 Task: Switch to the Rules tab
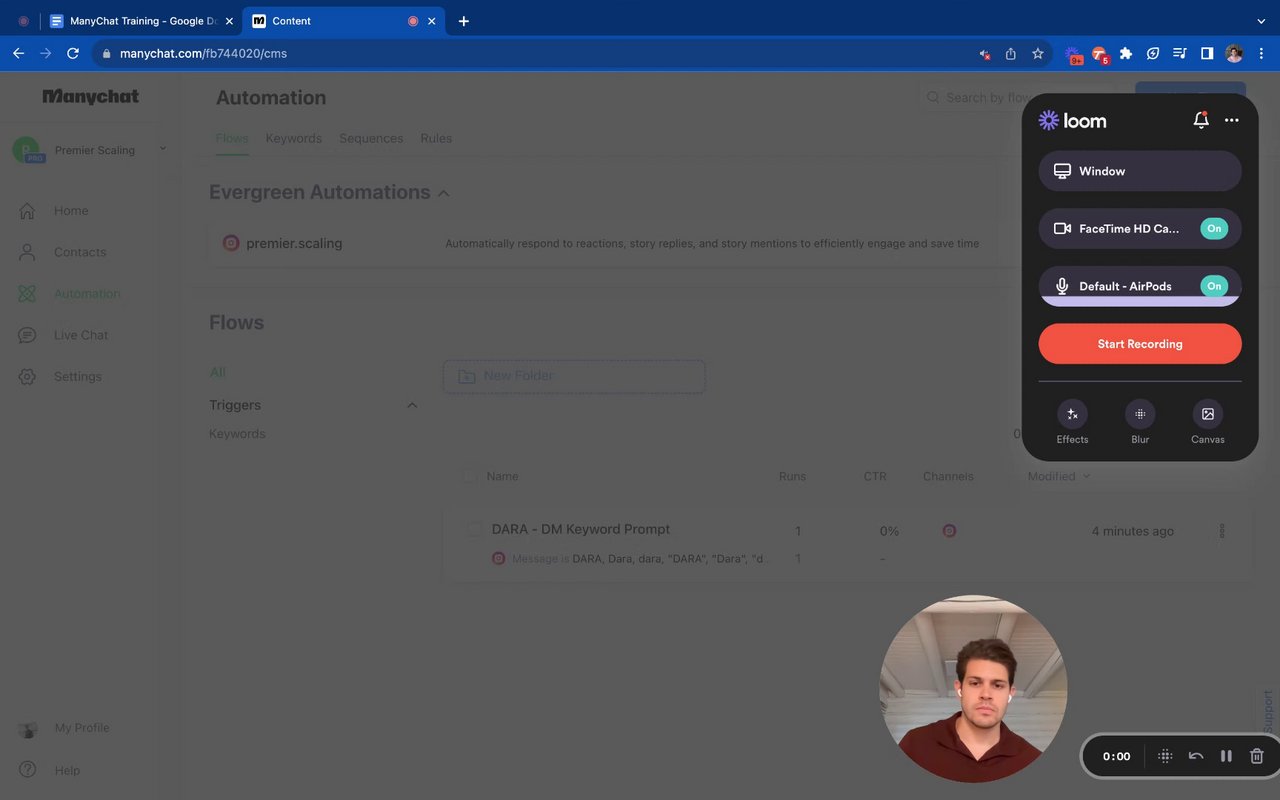point(436,138)
